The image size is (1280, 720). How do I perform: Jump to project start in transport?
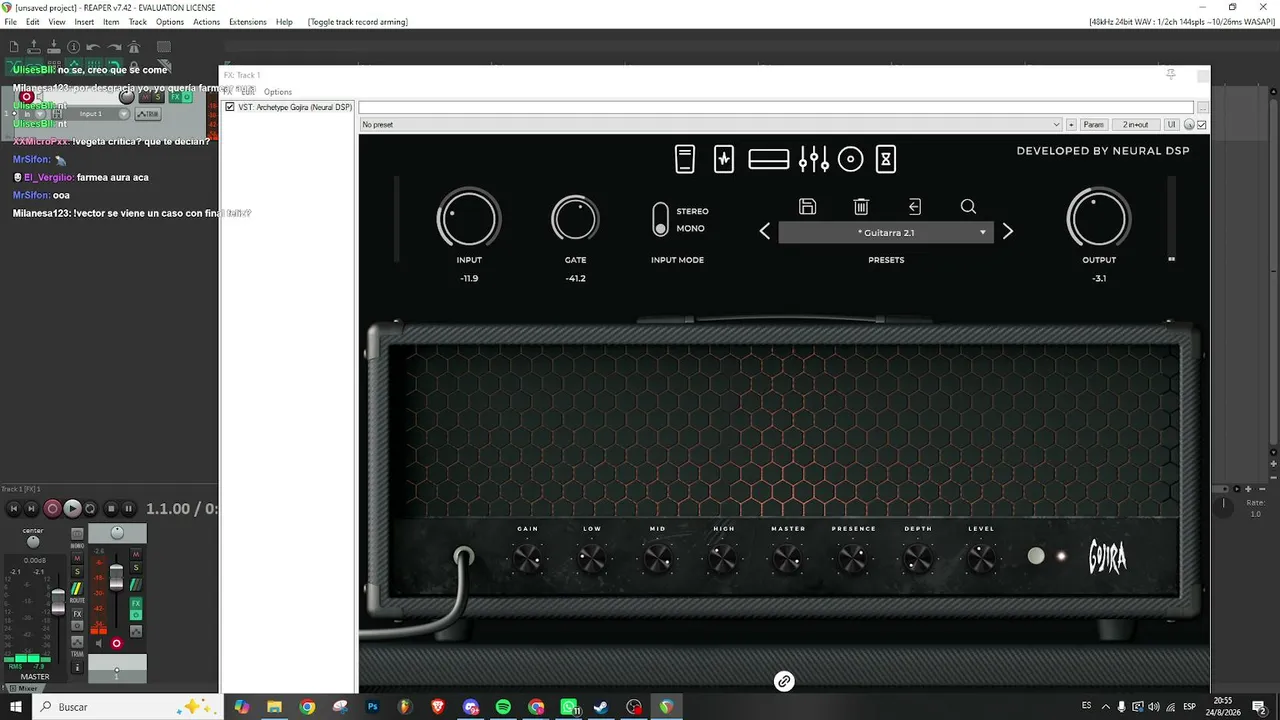click(14, 509)
